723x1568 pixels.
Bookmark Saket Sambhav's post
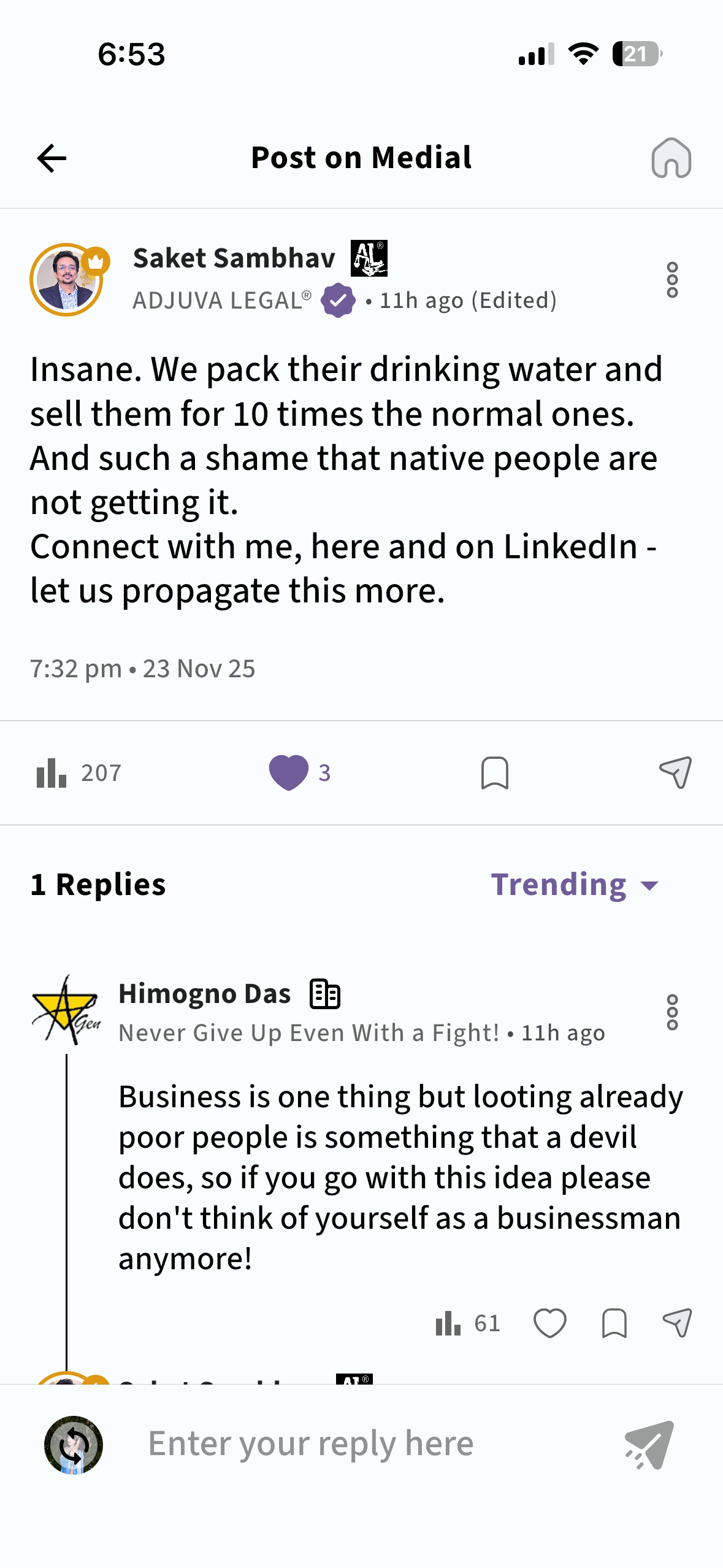pos(494,772)
